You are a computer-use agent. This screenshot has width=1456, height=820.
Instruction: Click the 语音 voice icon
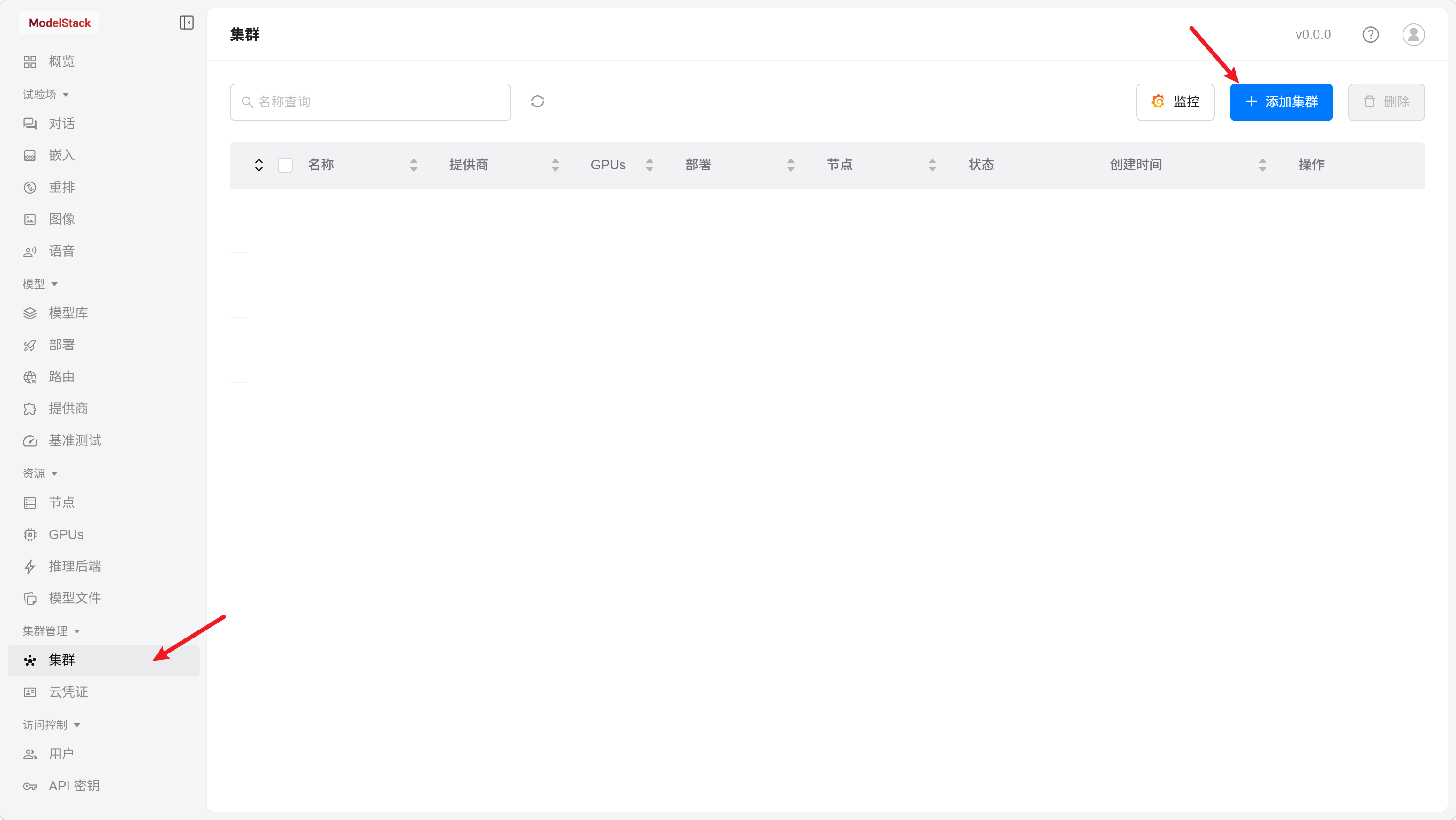30,251
